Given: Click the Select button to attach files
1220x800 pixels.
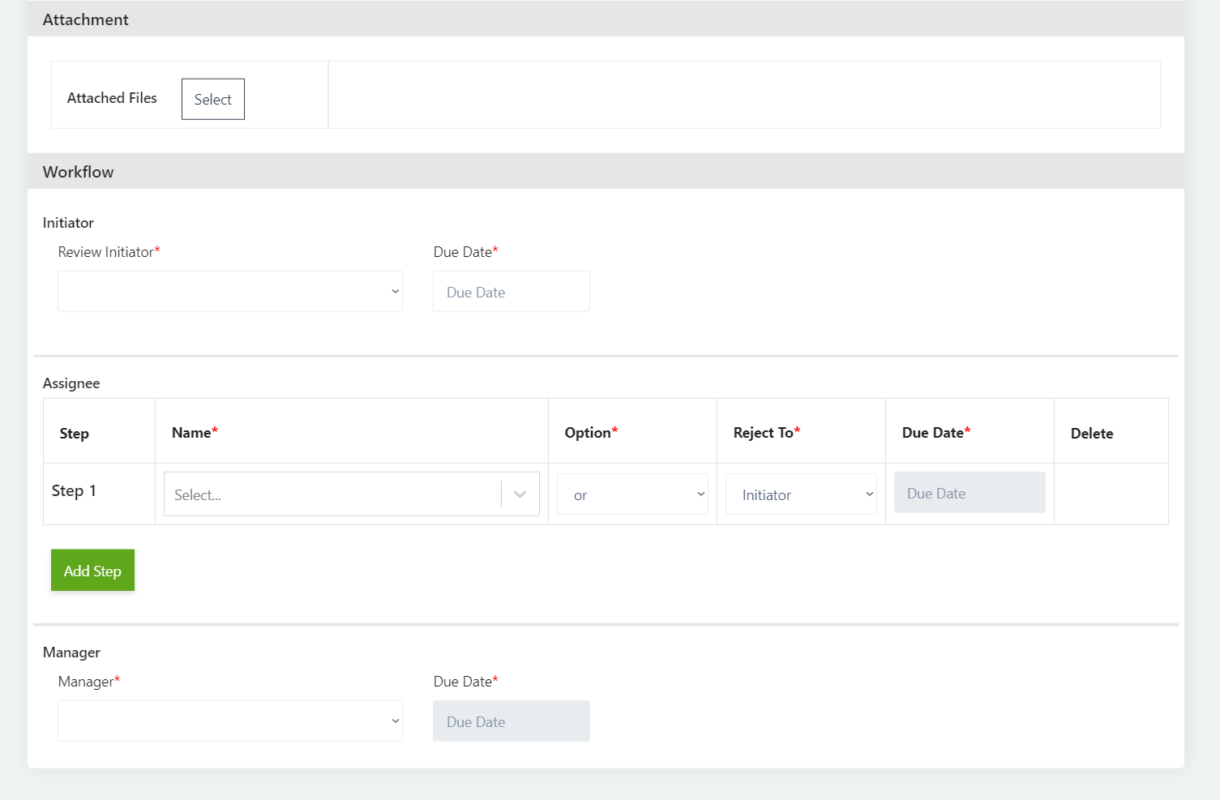Looking at the screenshot, I should [212, 98].
